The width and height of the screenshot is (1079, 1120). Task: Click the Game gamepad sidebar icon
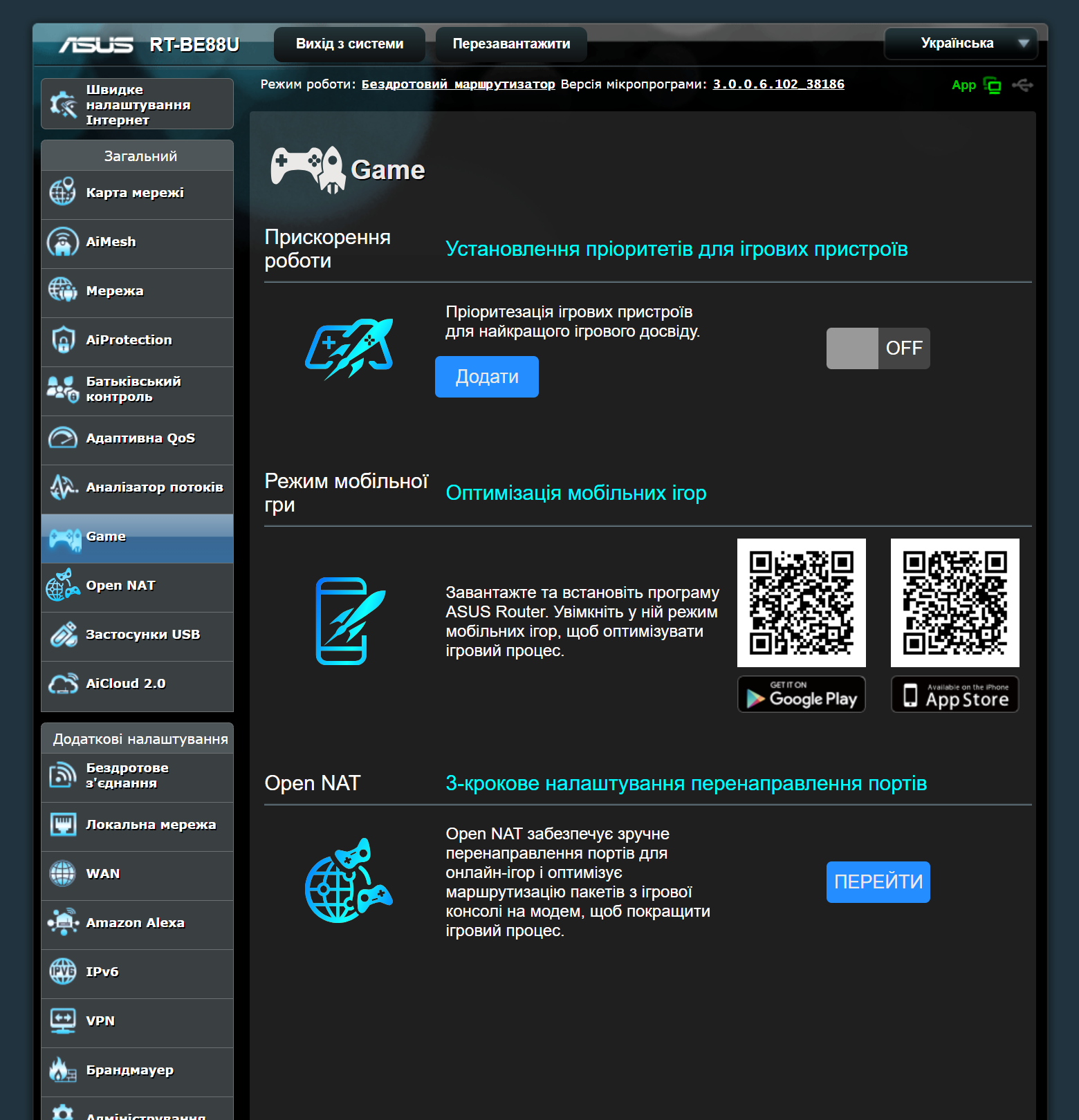(64, 539)
